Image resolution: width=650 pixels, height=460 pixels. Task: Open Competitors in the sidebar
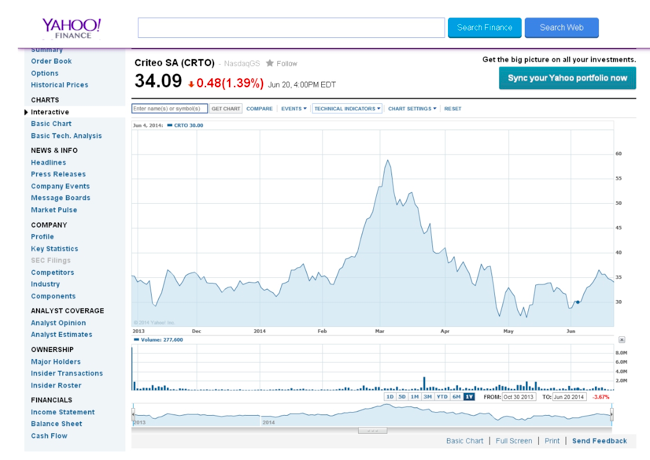(x=52, y=272)
